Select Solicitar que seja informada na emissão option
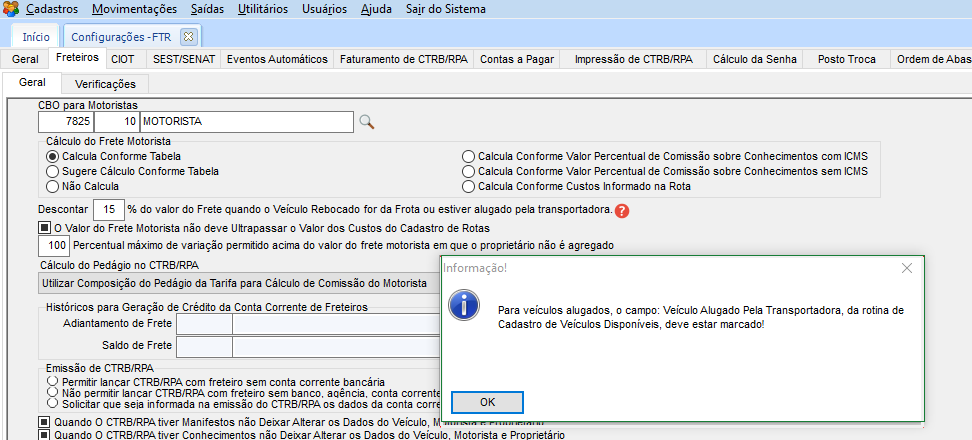This screenshot has width=972, height=440. (x=53, y=403)
